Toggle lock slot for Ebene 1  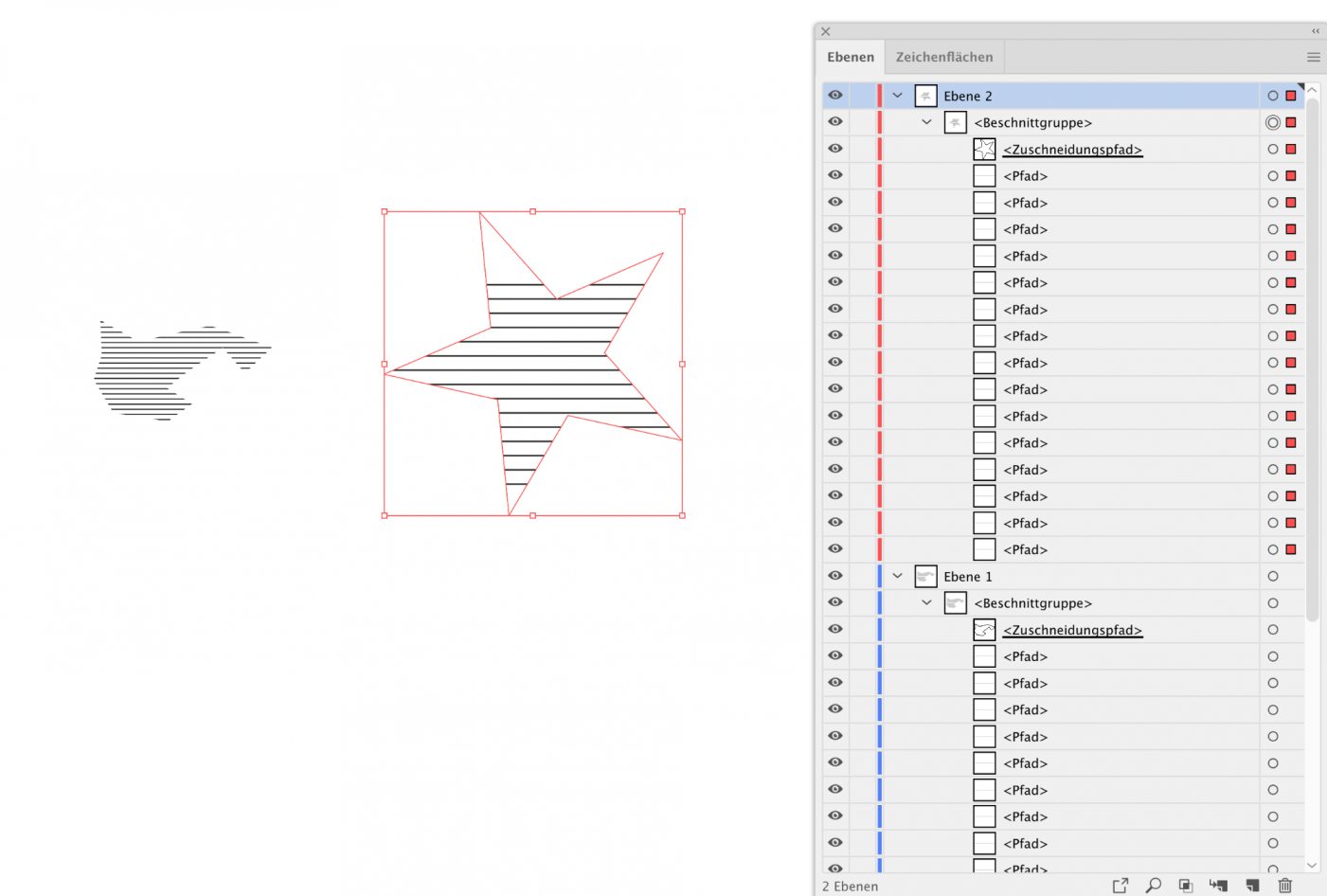pyautogui.click(x=863, y=576)
